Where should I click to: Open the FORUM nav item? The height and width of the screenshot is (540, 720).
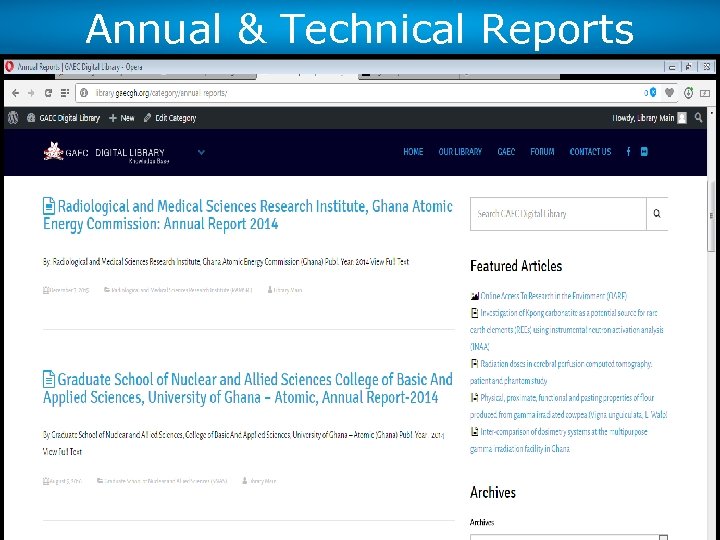[x=542, y=152]
